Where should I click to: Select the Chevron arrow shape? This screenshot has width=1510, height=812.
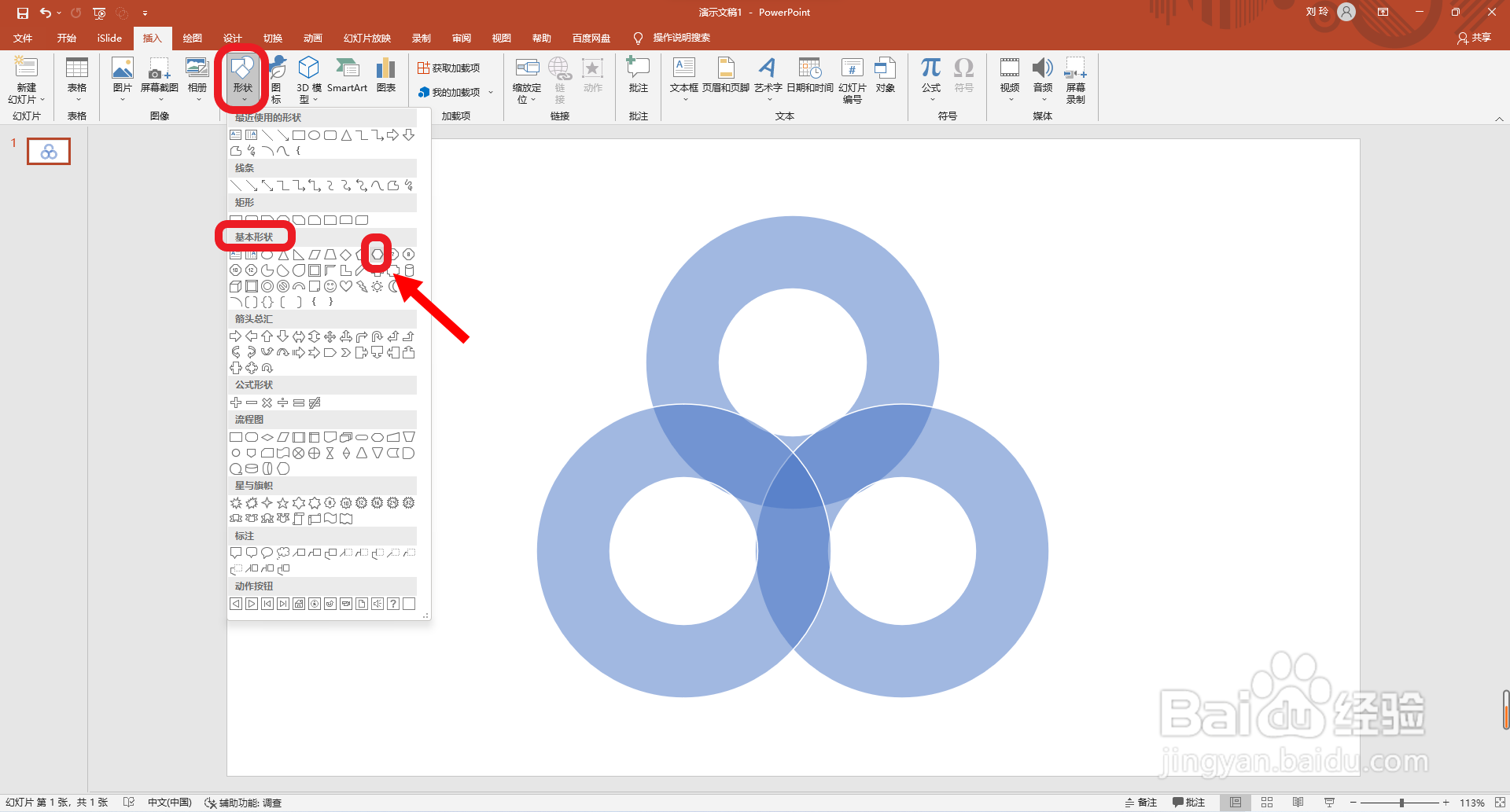[346, 352]
